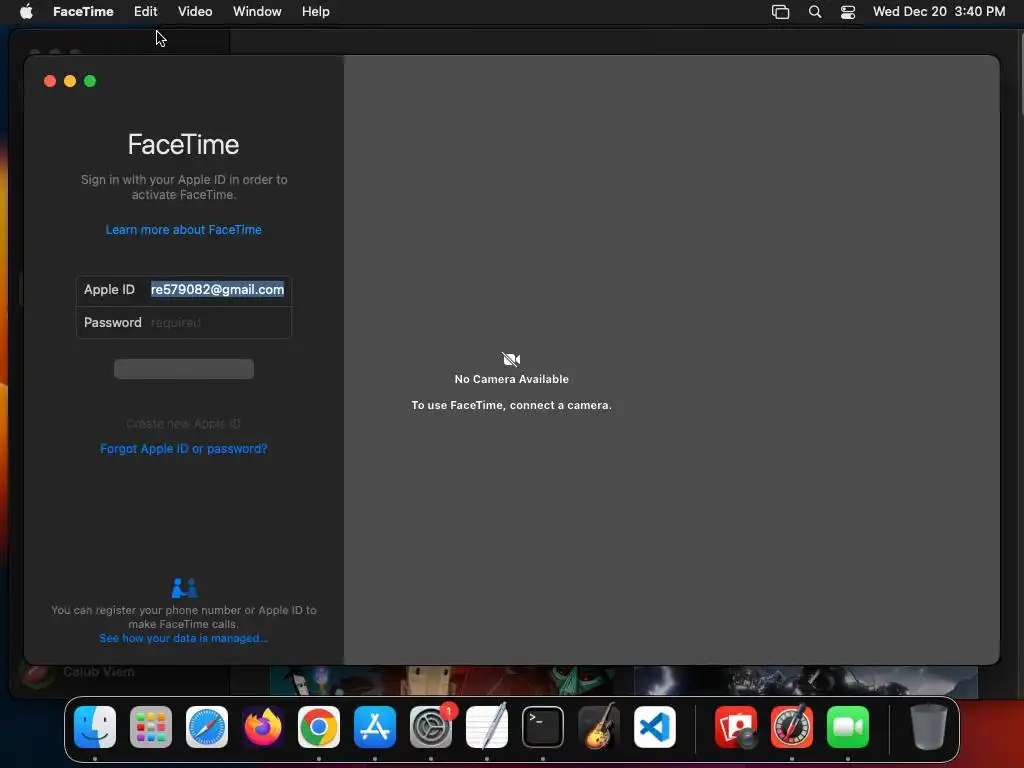Show date and time Wed Dec 20
The width and height of the screenshot is (1024, 768).
tap(938, 12)
